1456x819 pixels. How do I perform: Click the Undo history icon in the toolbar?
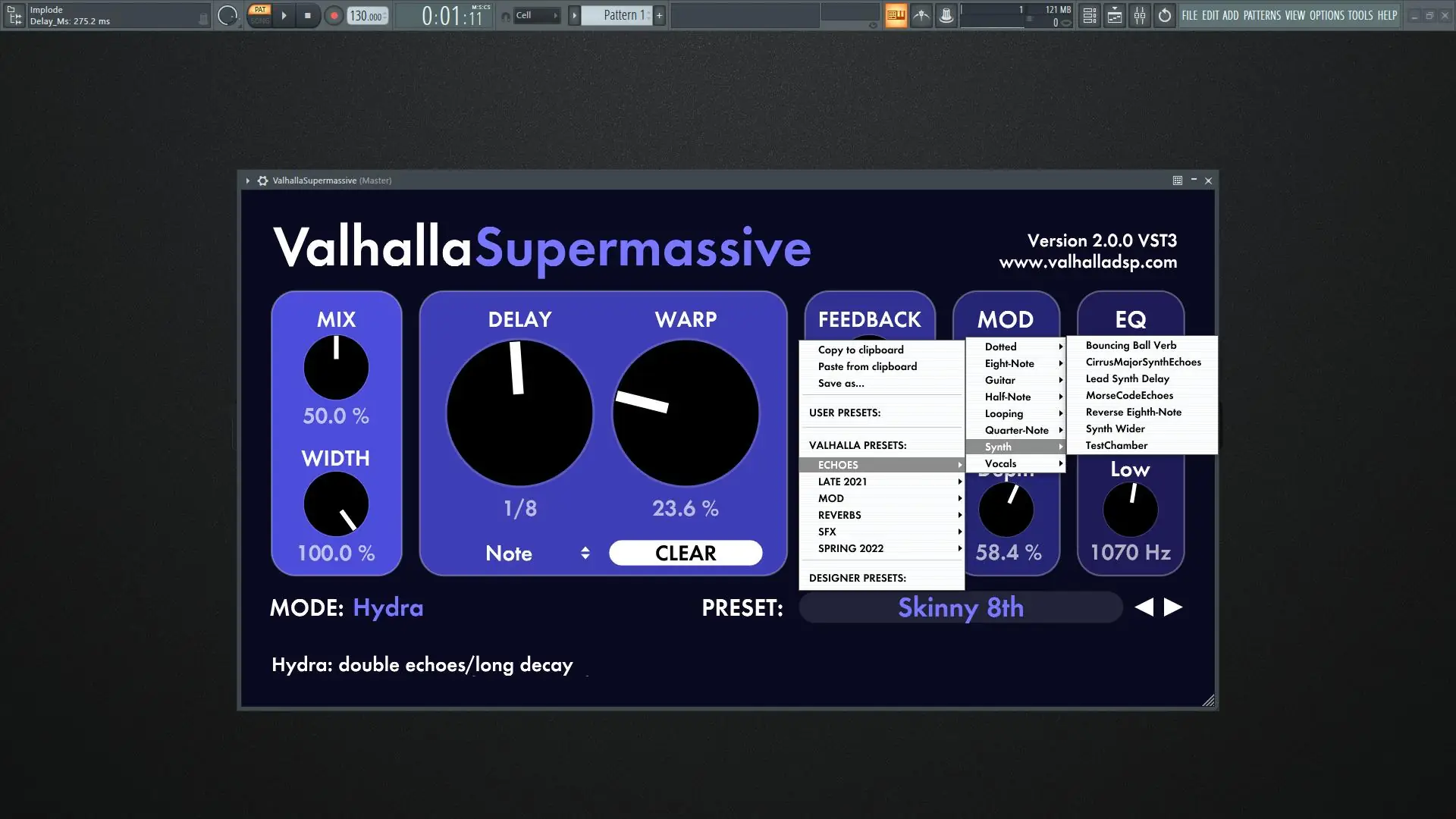pyautogui.click(x=1164, y=15)
